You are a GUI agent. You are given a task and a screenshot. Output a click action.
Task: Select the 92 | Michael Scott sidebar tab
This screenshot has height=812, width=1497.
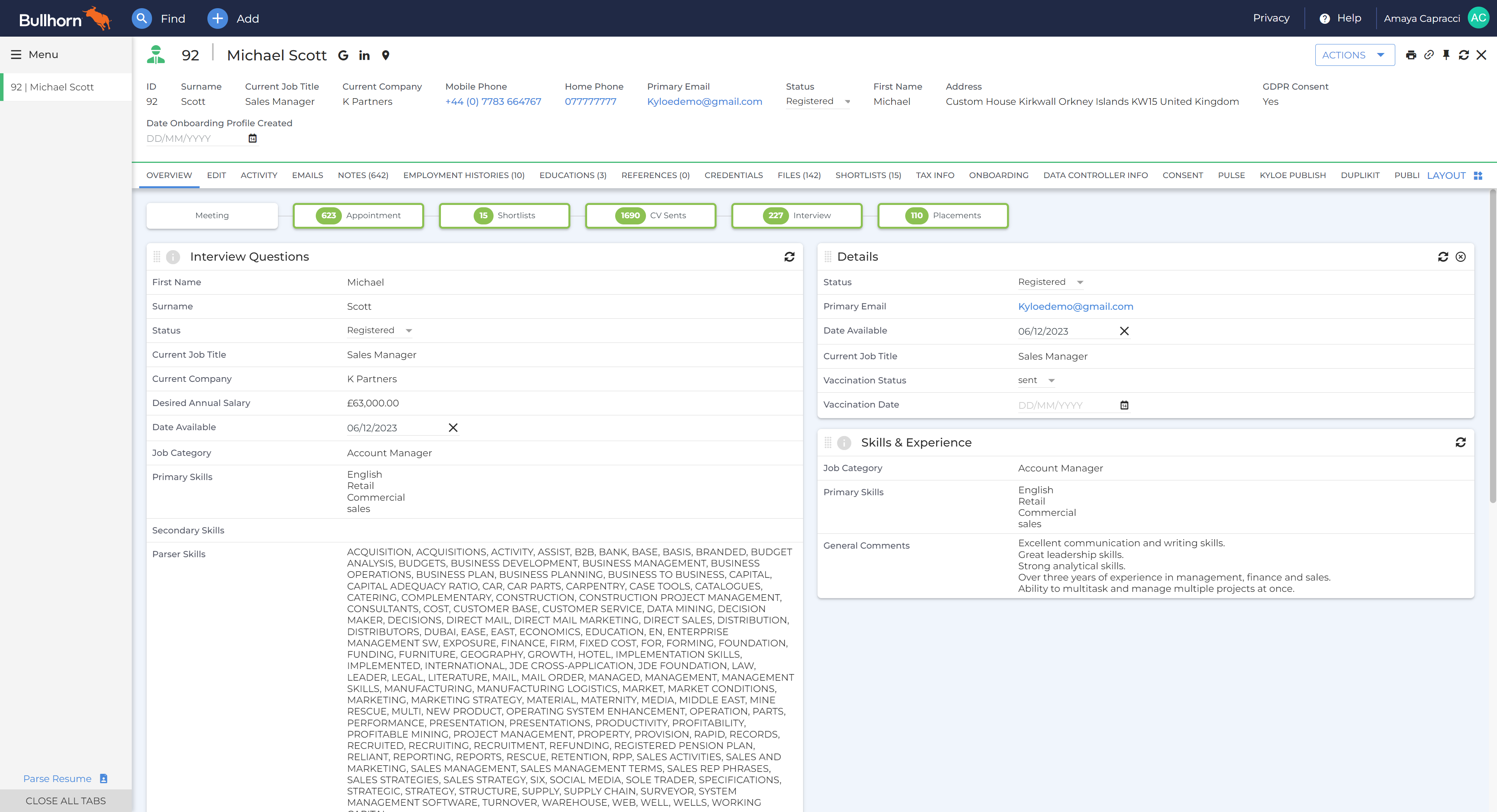coord(66,87)
